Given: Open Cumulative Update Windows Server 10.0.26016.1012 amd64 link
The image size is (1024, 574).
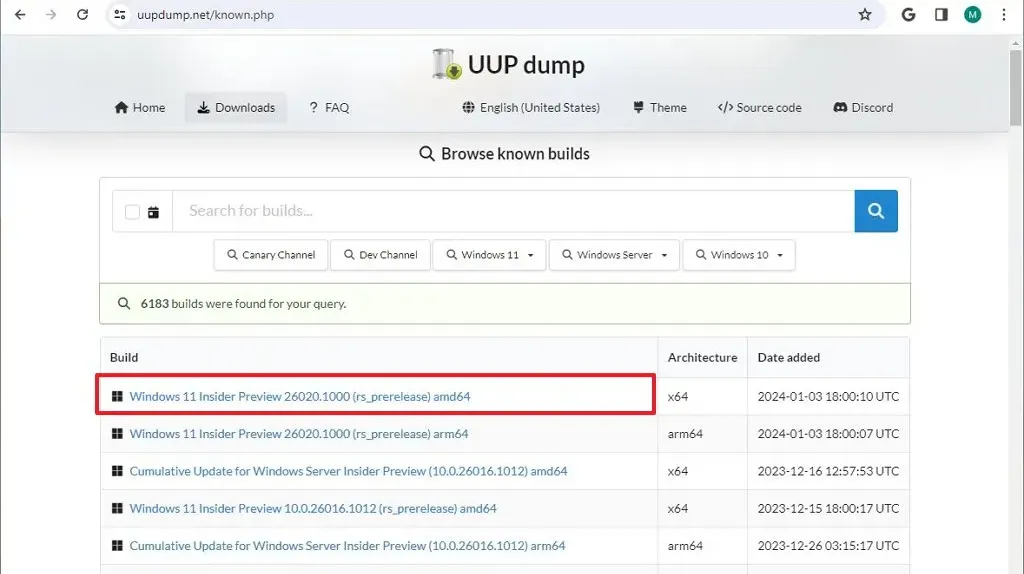Looking at the screenshot, I should (348, 471).
